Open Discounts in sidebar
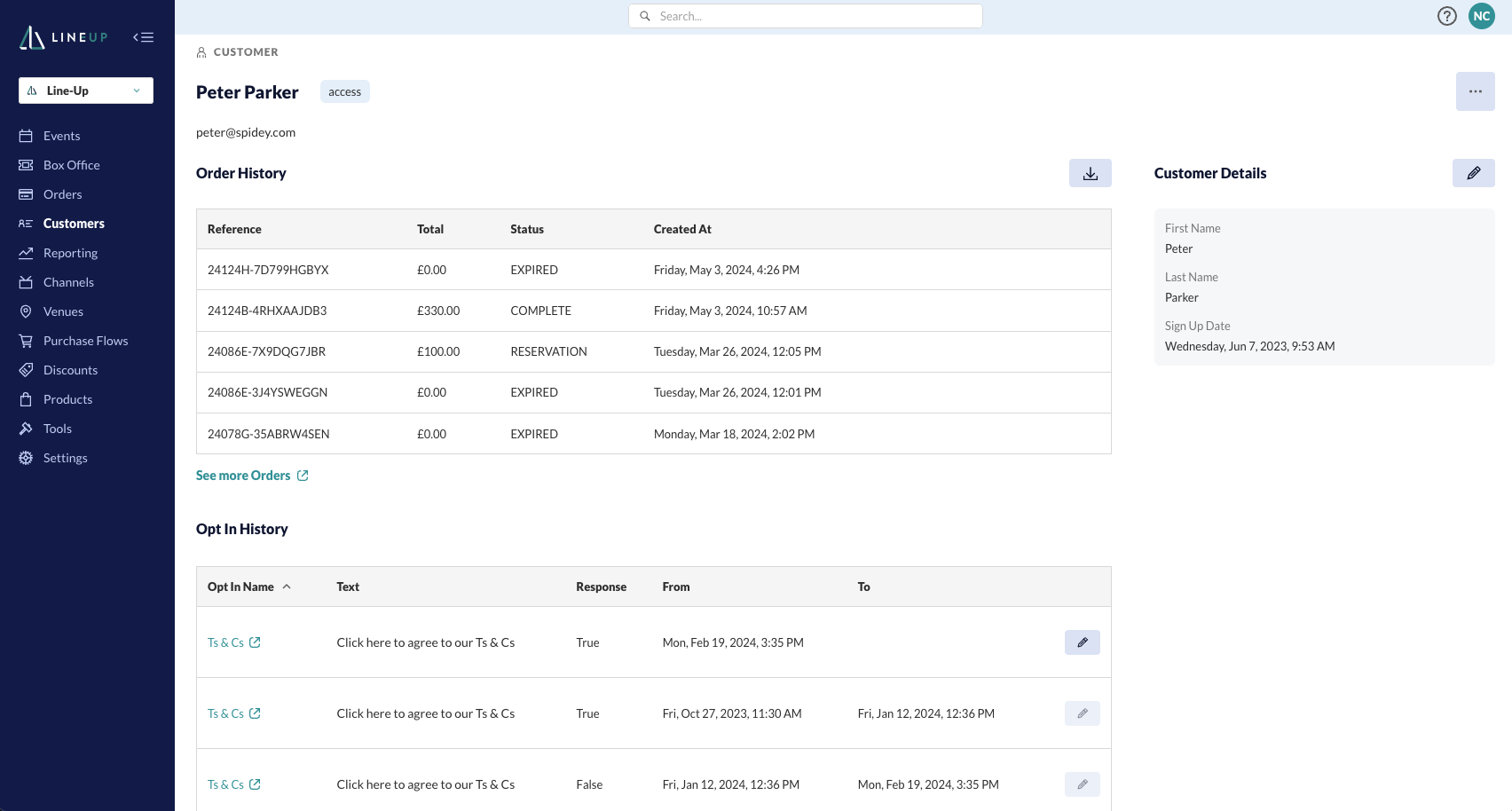The image size is (1512, 811). [x=70, y=370]
